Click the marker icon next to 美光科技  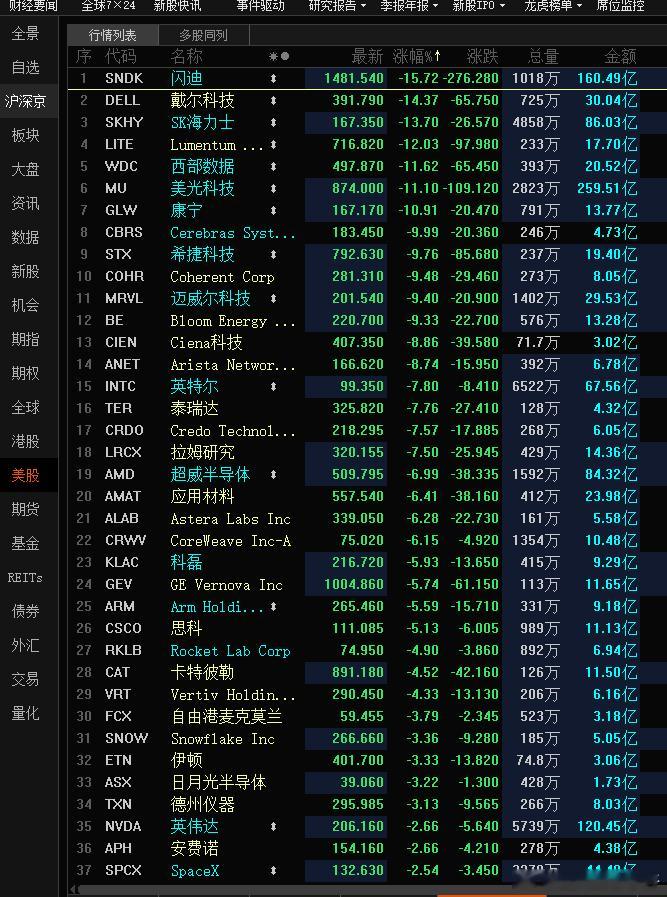(x=273, y=188)
